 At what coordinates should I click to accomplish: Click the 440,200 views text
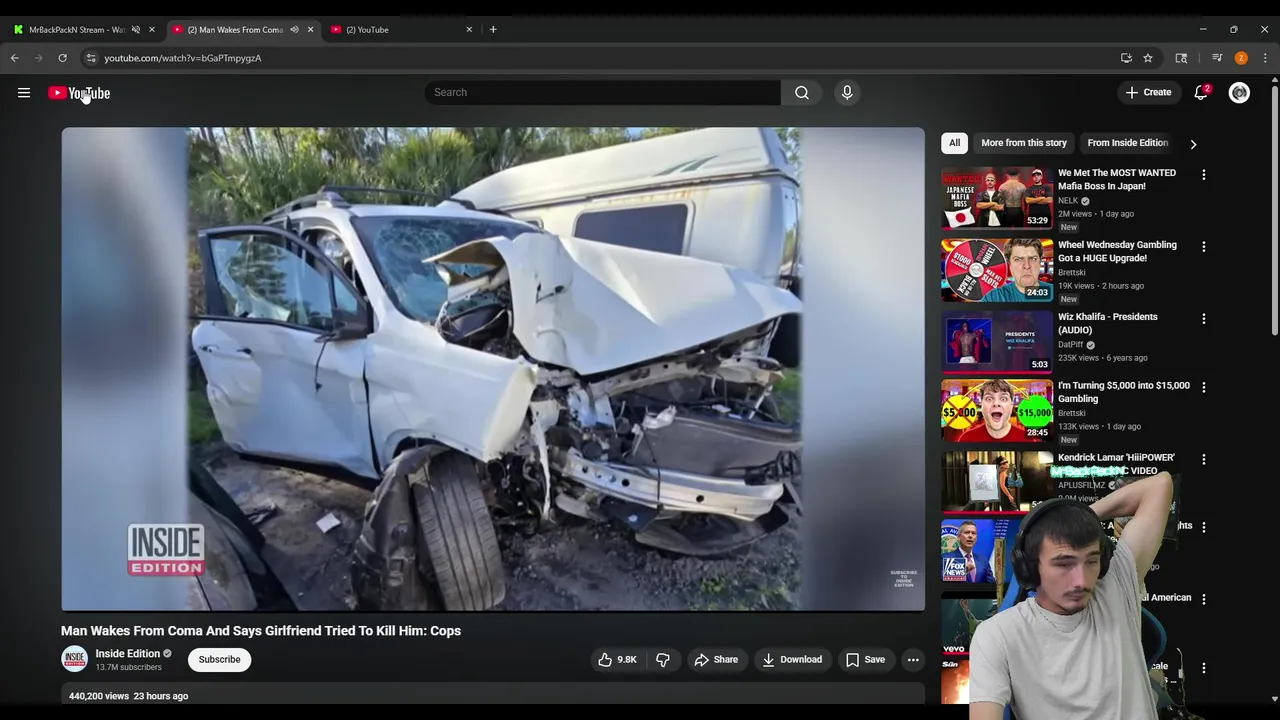99,696
